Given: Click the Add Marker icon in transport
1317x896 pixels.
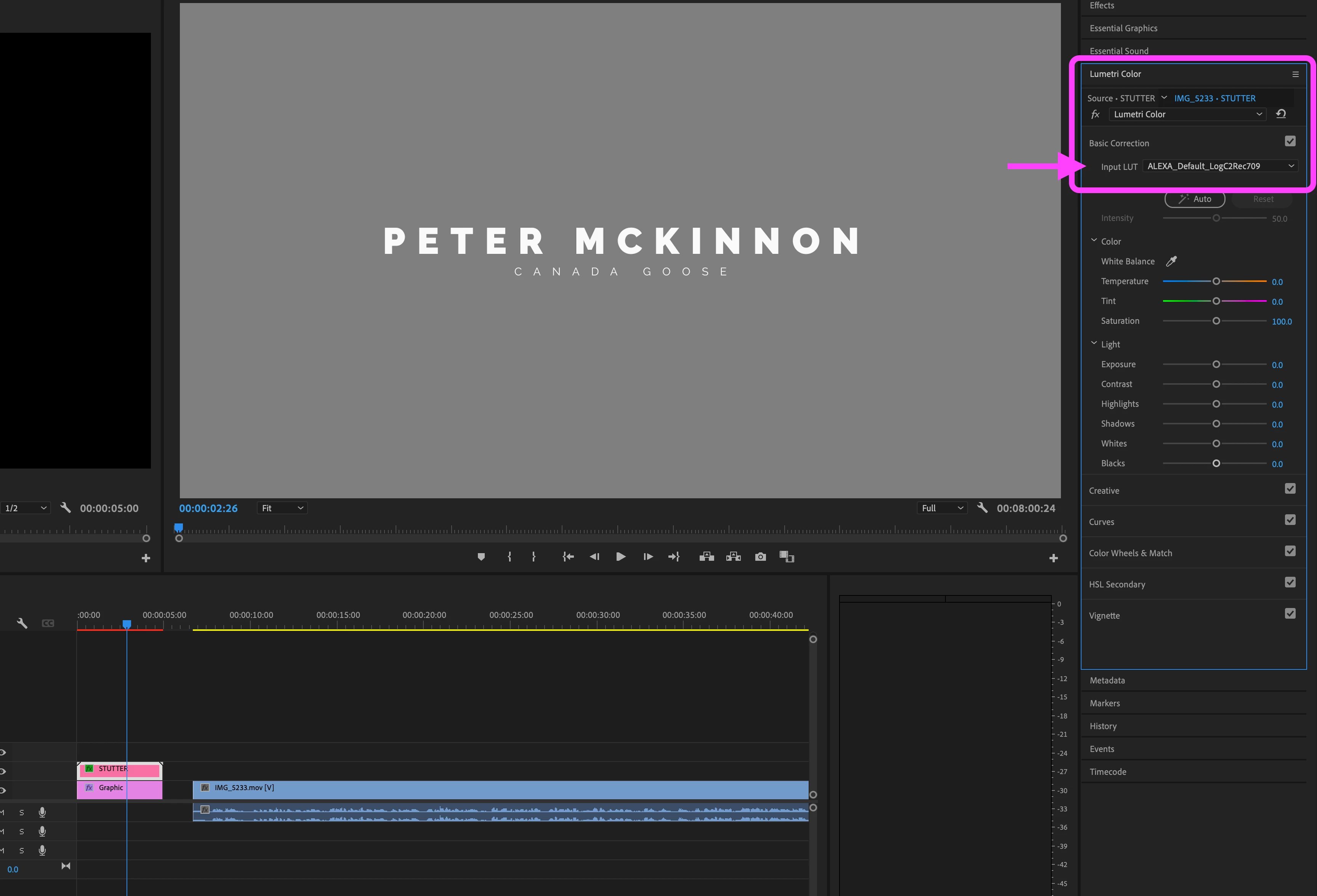Looking at the screenshot, I should click(481, 557).
